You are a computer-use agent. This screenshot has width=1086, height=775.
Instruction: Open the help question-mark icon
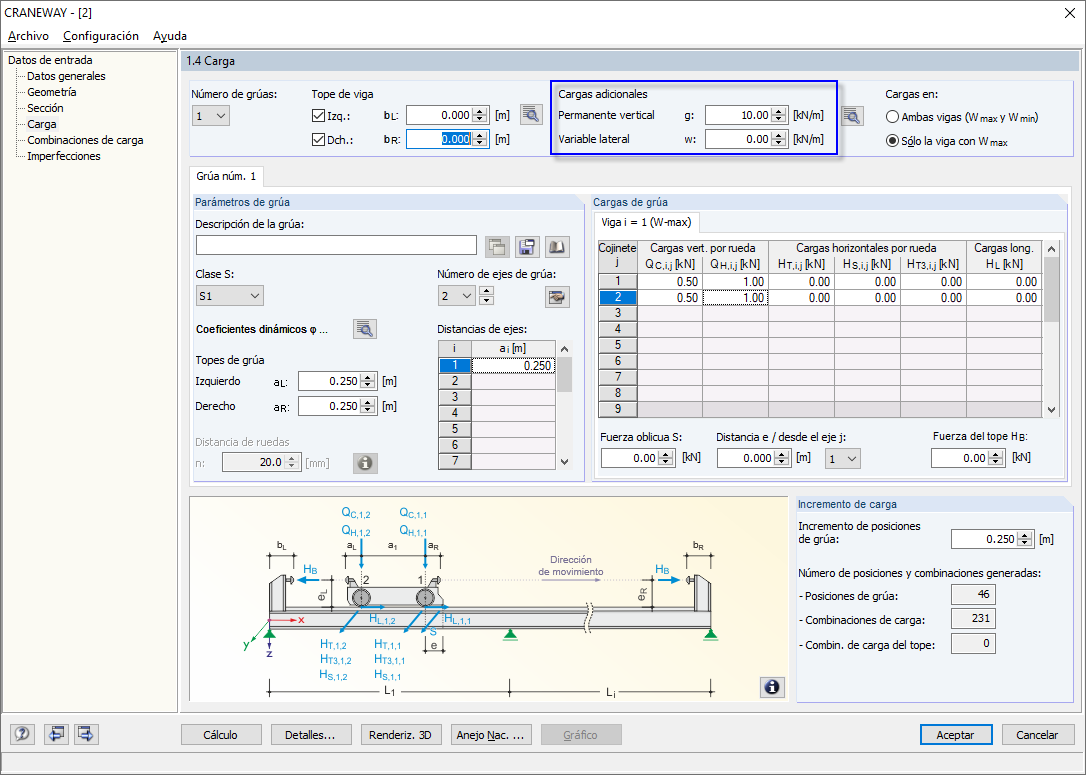[23, 733]
